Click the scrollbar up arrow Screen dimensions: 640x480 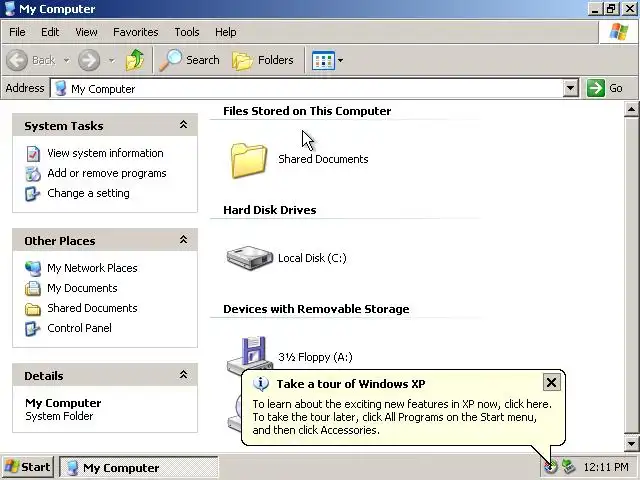(x=631, y=109)
